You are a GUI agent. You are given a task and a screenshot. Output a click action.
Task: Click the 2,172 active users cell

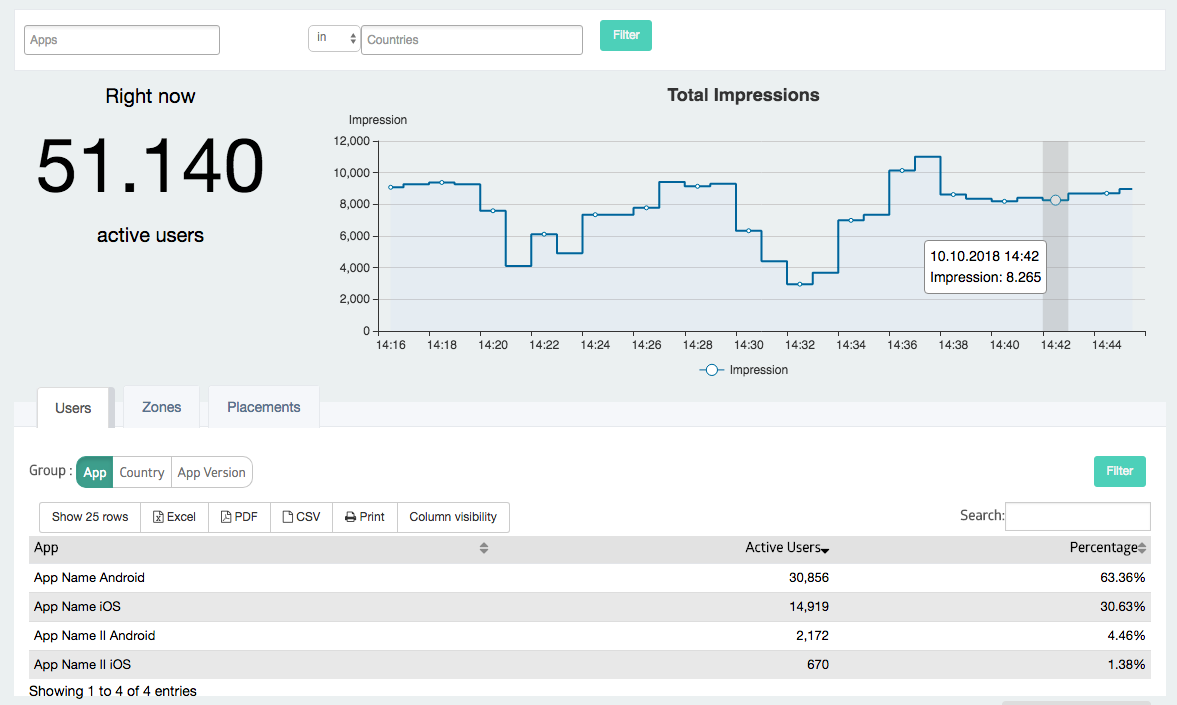pos(812,635)
